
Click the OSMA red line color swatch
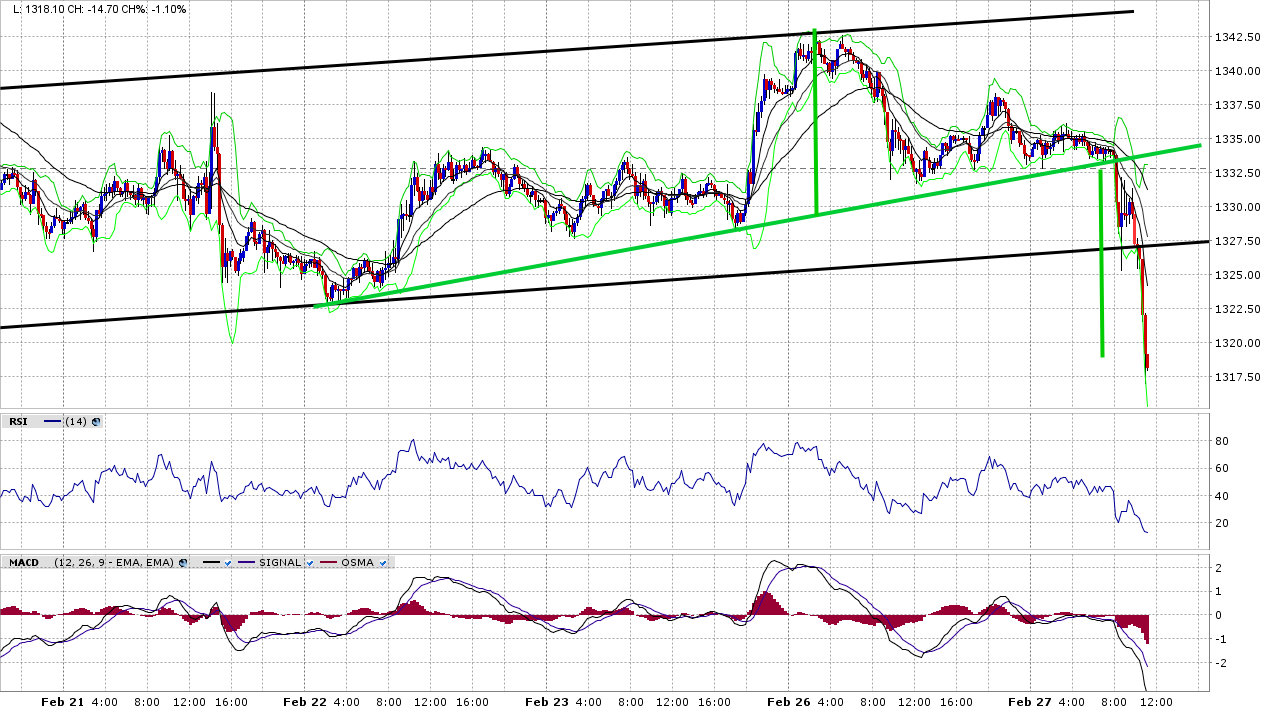pos(328,563)
